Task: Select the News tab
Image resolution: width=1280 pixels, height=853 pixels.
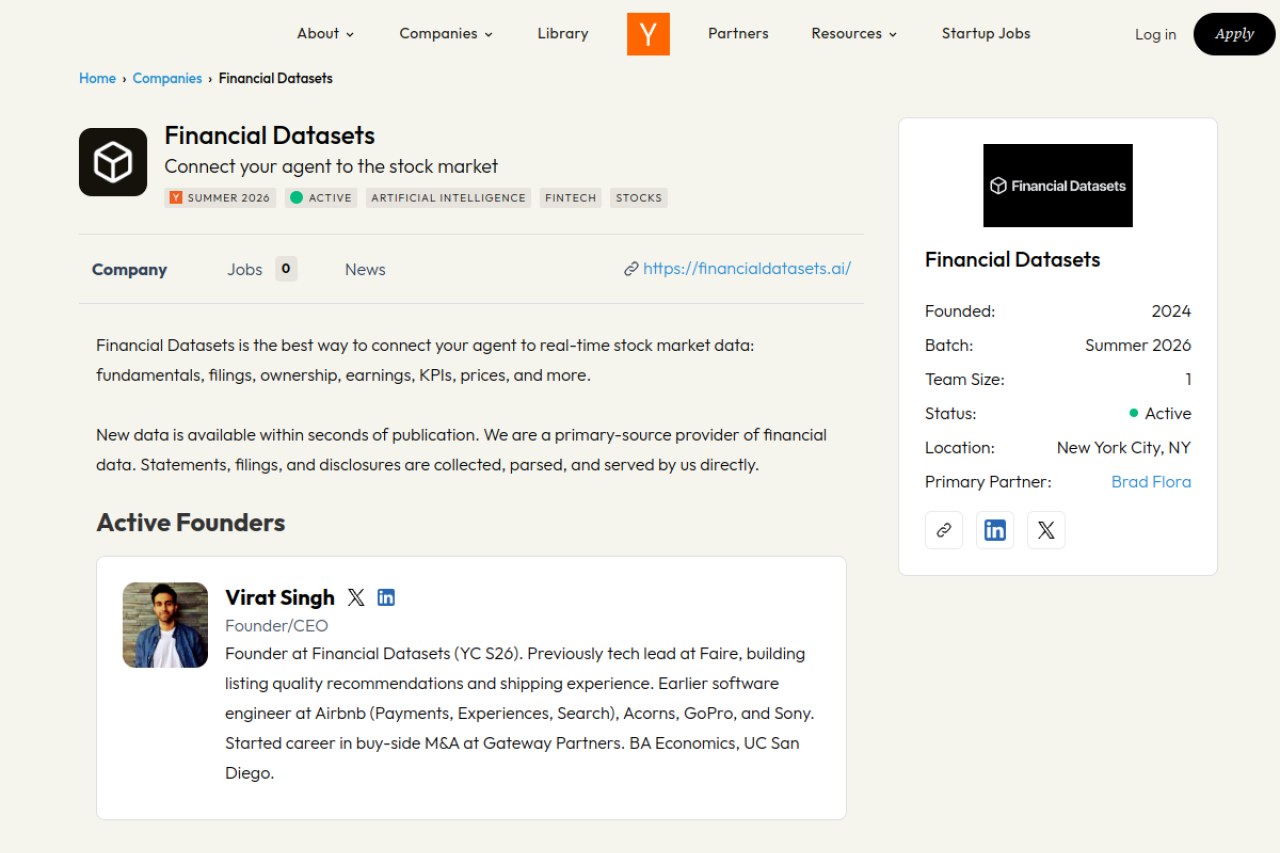Action: (x=365, y=270)
